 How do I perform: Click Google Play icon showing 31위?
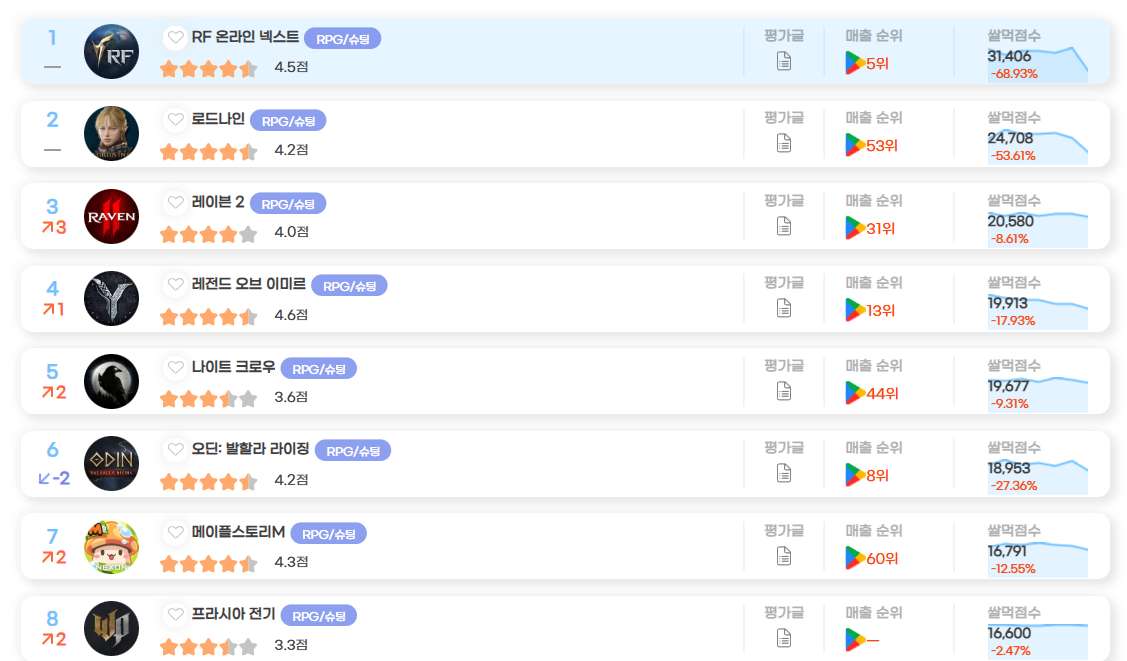855,228
